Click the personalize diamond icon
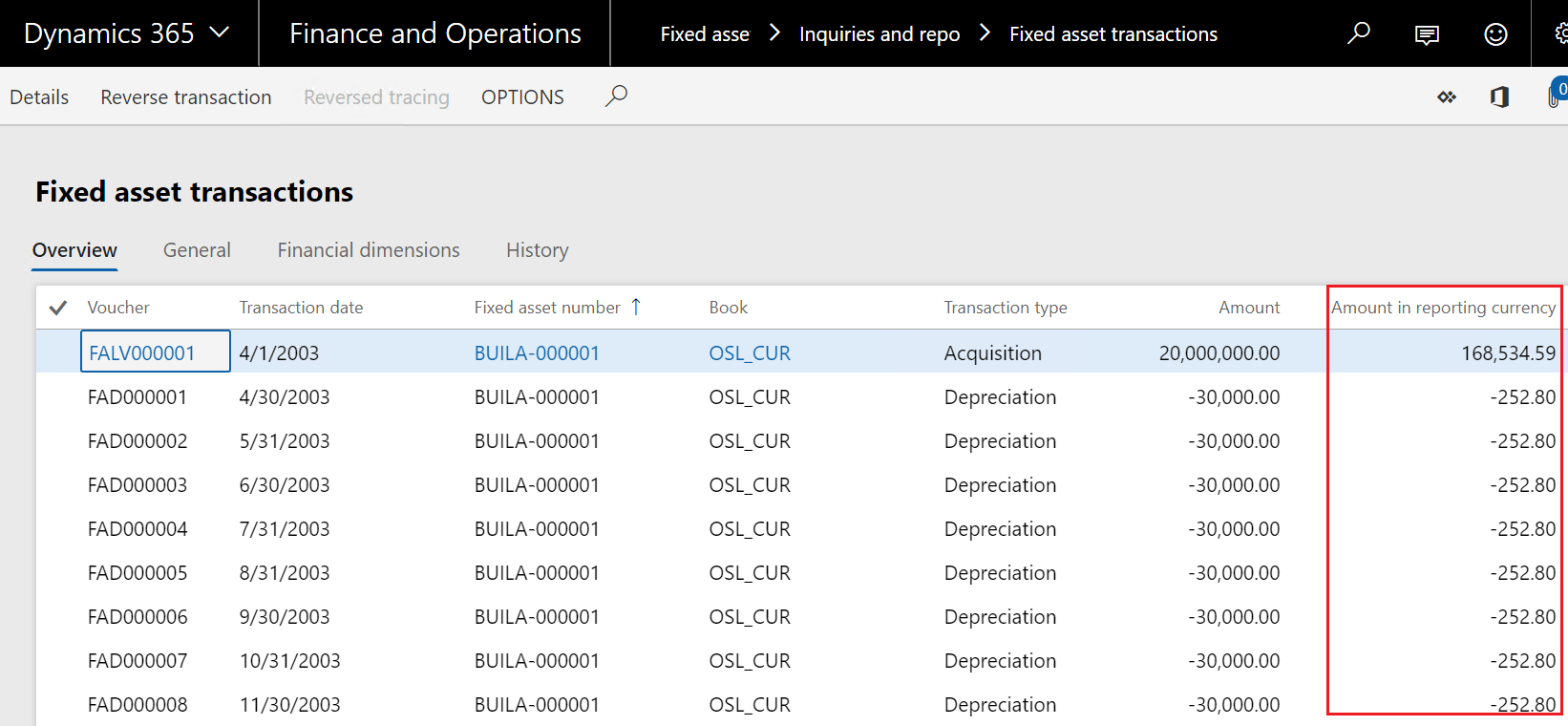Image resolution: width=1568 pixels, height=726 pixels. pyautogui.click(x=1447, y=96)
